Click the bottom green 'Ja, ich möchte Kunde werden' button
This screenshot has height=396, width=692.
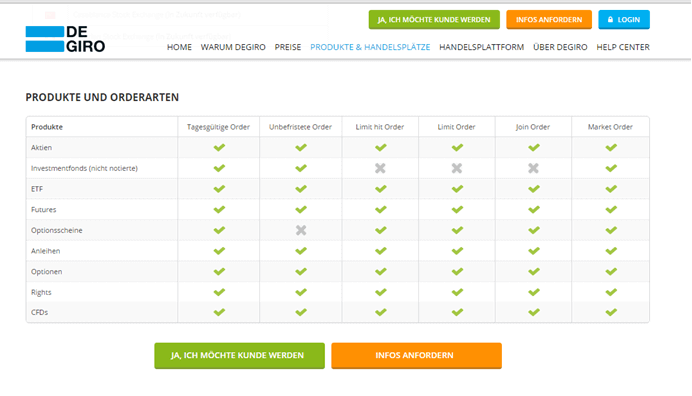(240, 355)
